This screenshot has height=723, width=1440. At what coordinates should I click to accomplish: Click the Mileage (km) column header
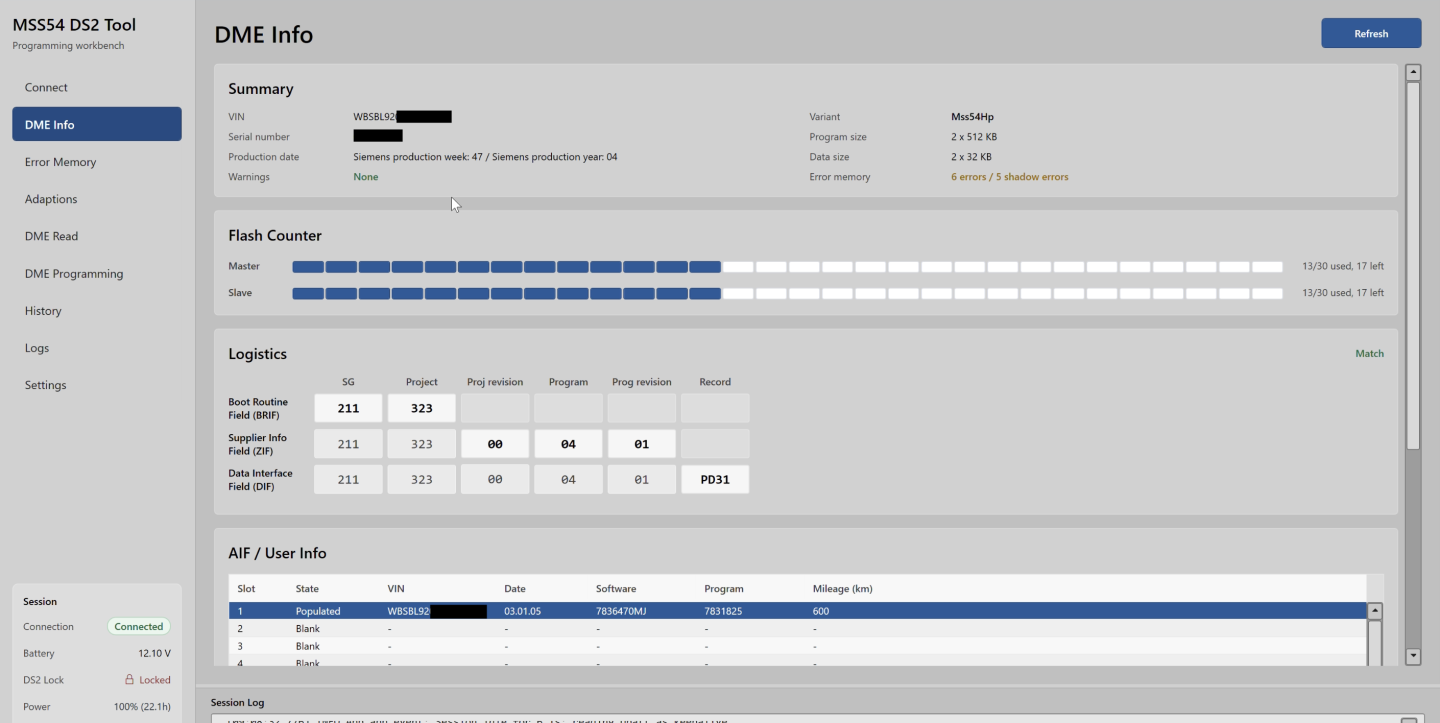843,589
